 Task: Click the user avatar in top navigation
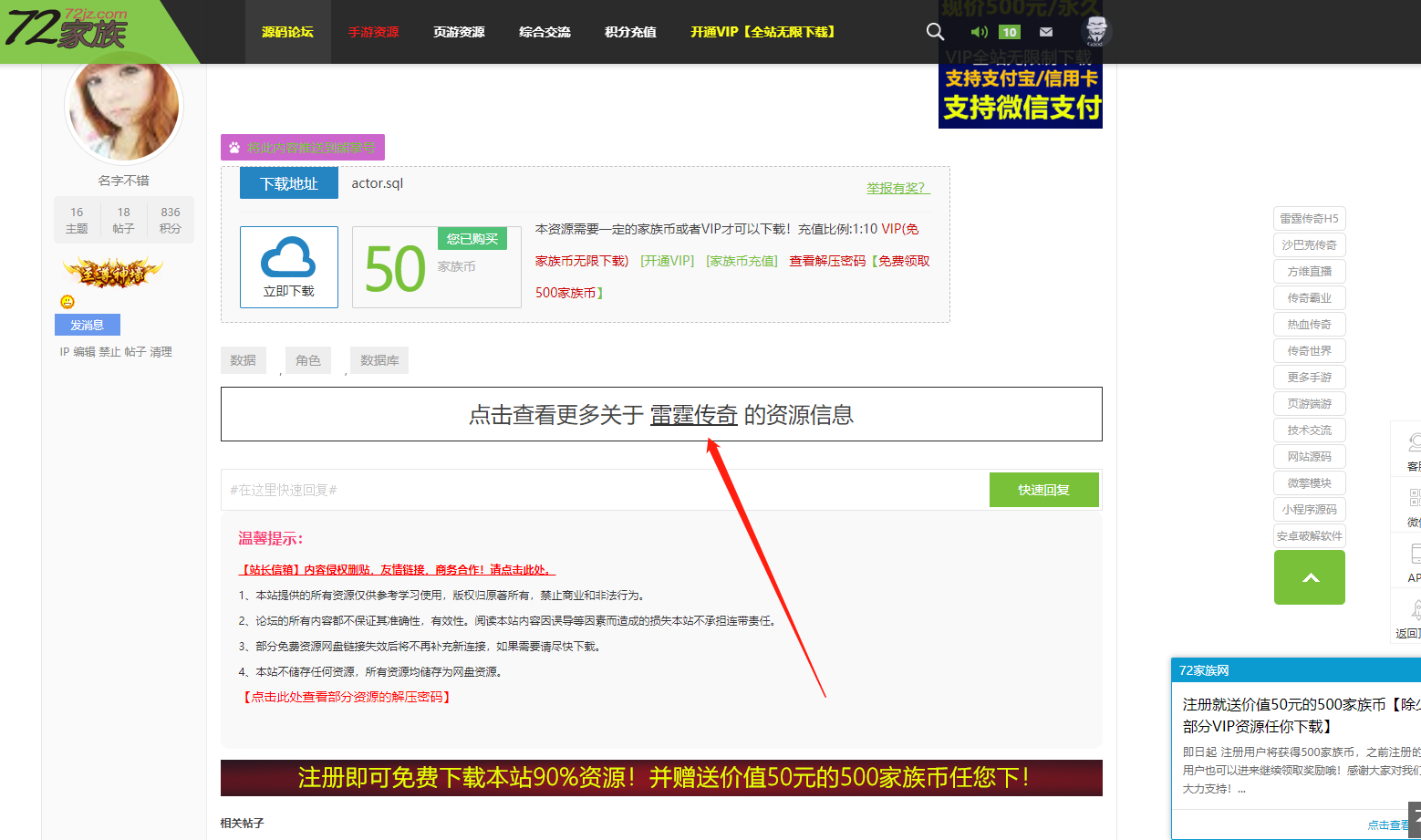pyautogui.click(x=1095, y=31)
